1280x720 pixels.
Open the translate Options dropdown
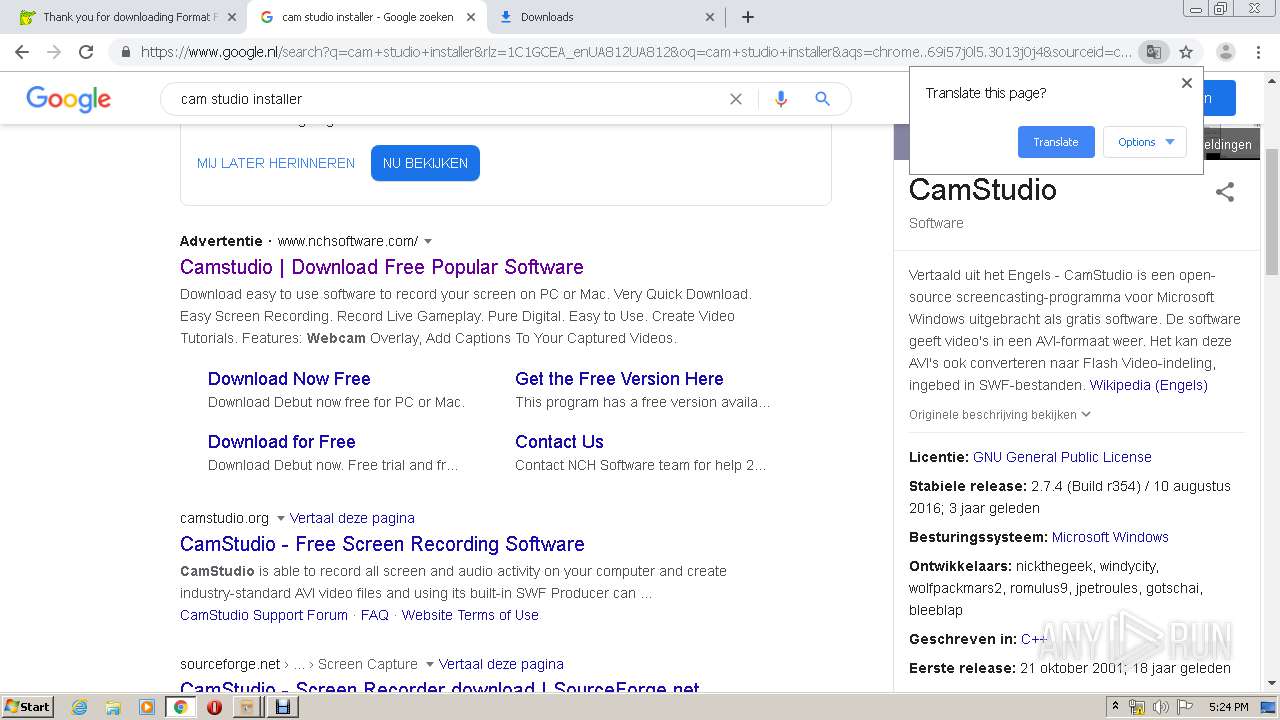tap(1145, 142)
